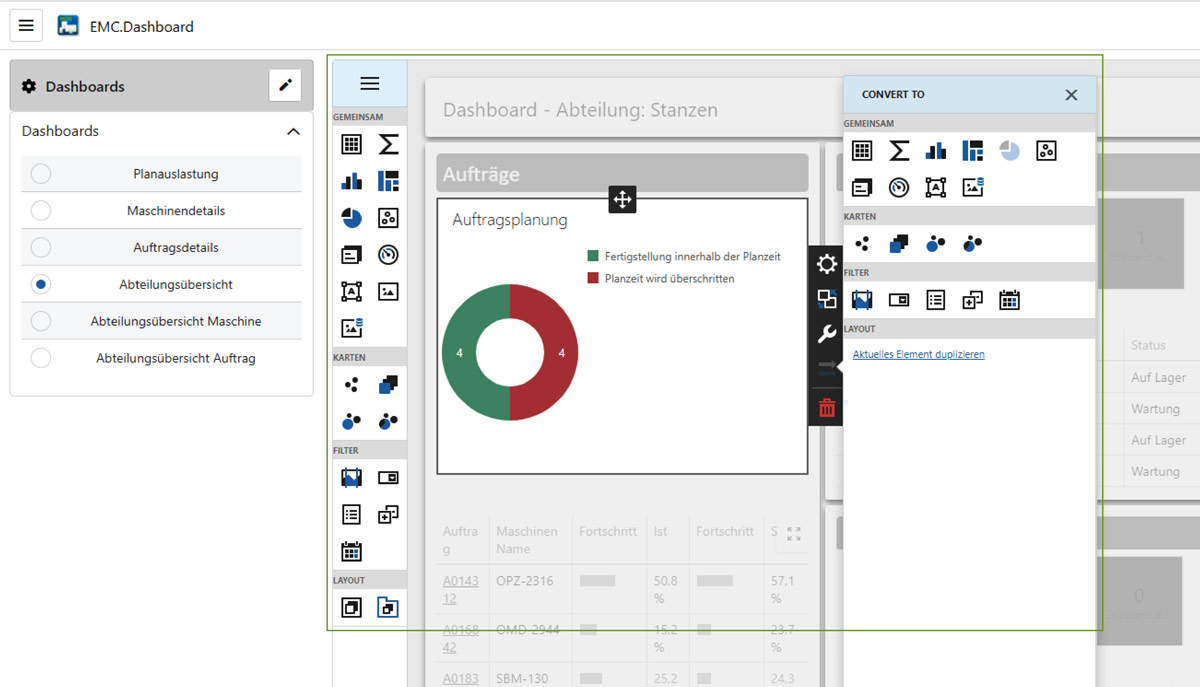Delete the selected item with red trash icon

pos(826,407)
